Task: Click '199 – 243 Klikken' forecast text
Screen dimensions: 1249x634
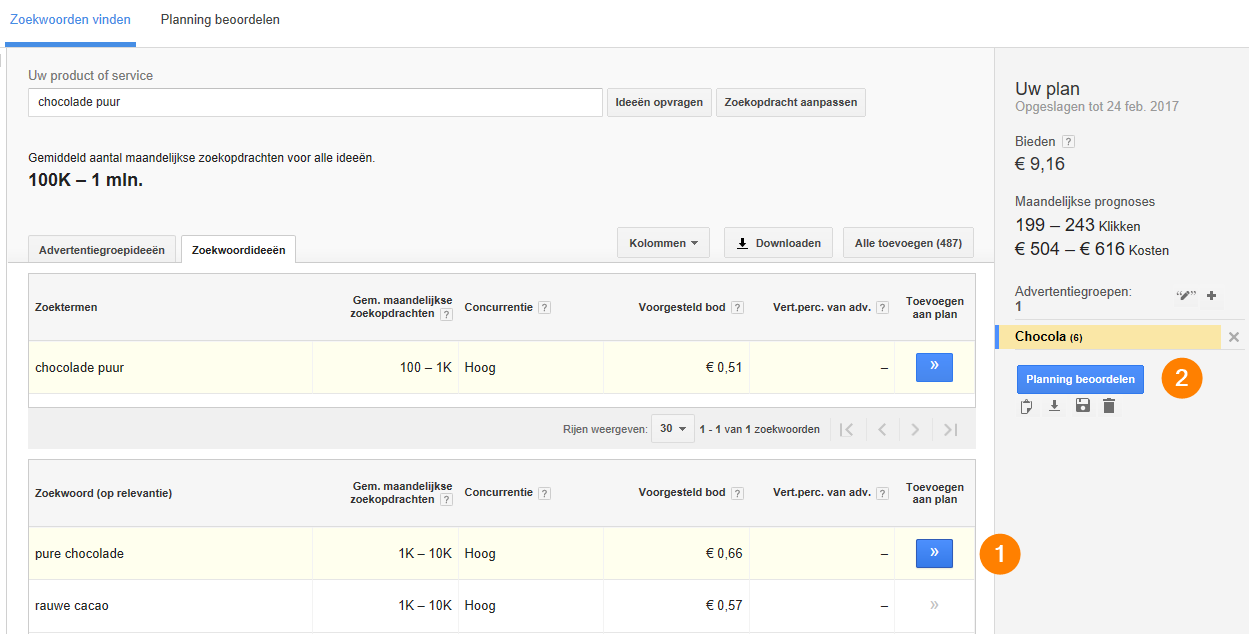Action: pyautogui.click(x=1078, y=226)
